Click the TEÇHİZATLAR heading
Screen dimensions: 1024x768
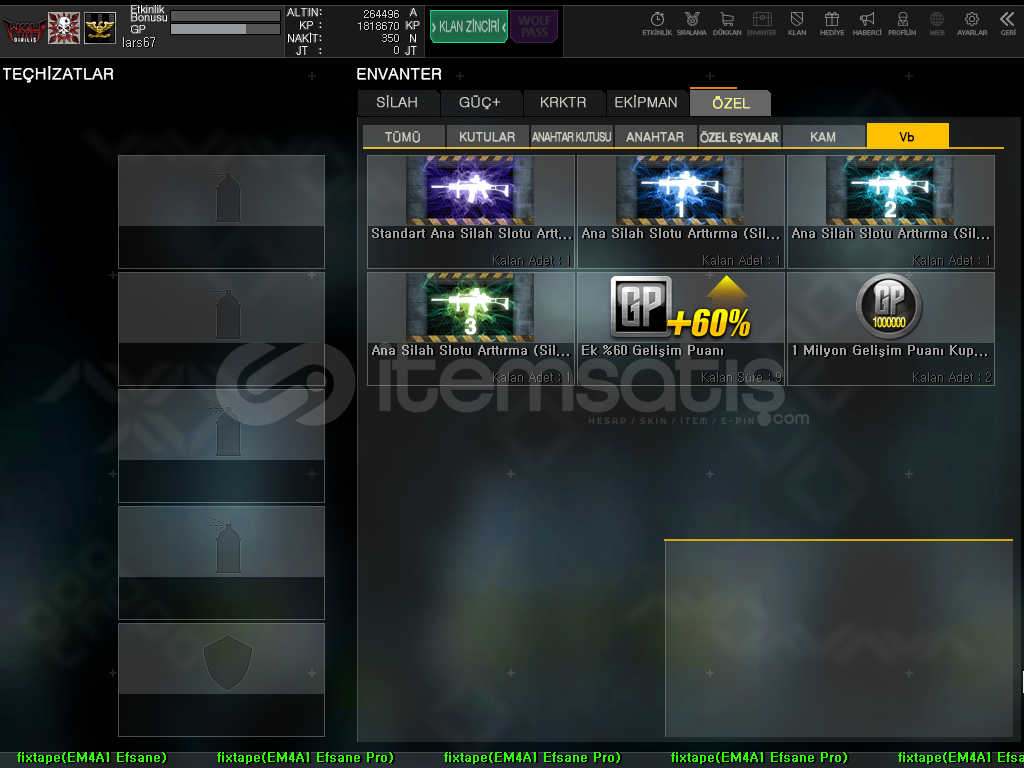pyautogui.click(x=58, y=74)
